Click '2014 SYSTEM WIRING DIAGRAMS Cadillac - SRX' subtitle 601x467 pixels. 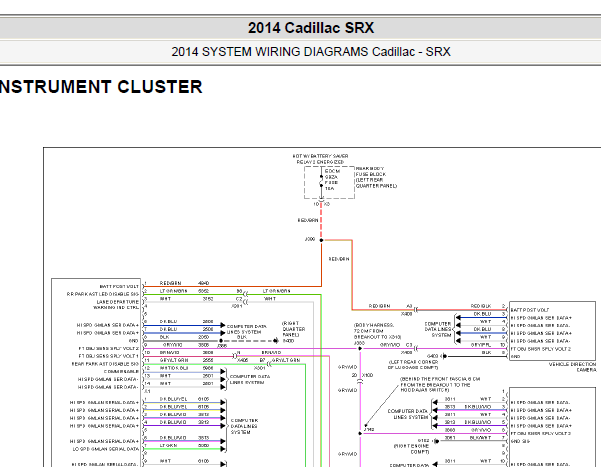pyautogui.click(x=311, y=51)
